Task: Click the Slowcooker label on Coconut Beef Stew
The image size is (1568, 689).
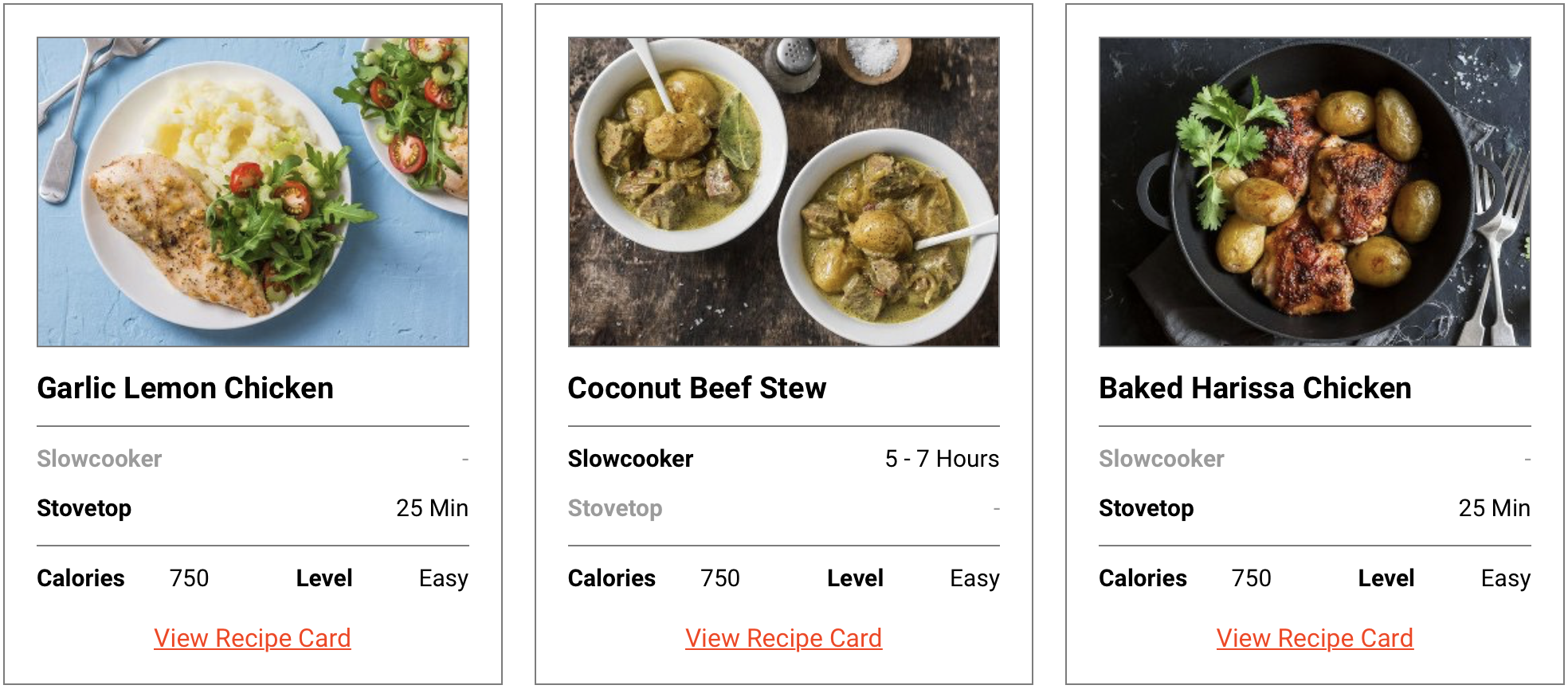Action: 630,458
